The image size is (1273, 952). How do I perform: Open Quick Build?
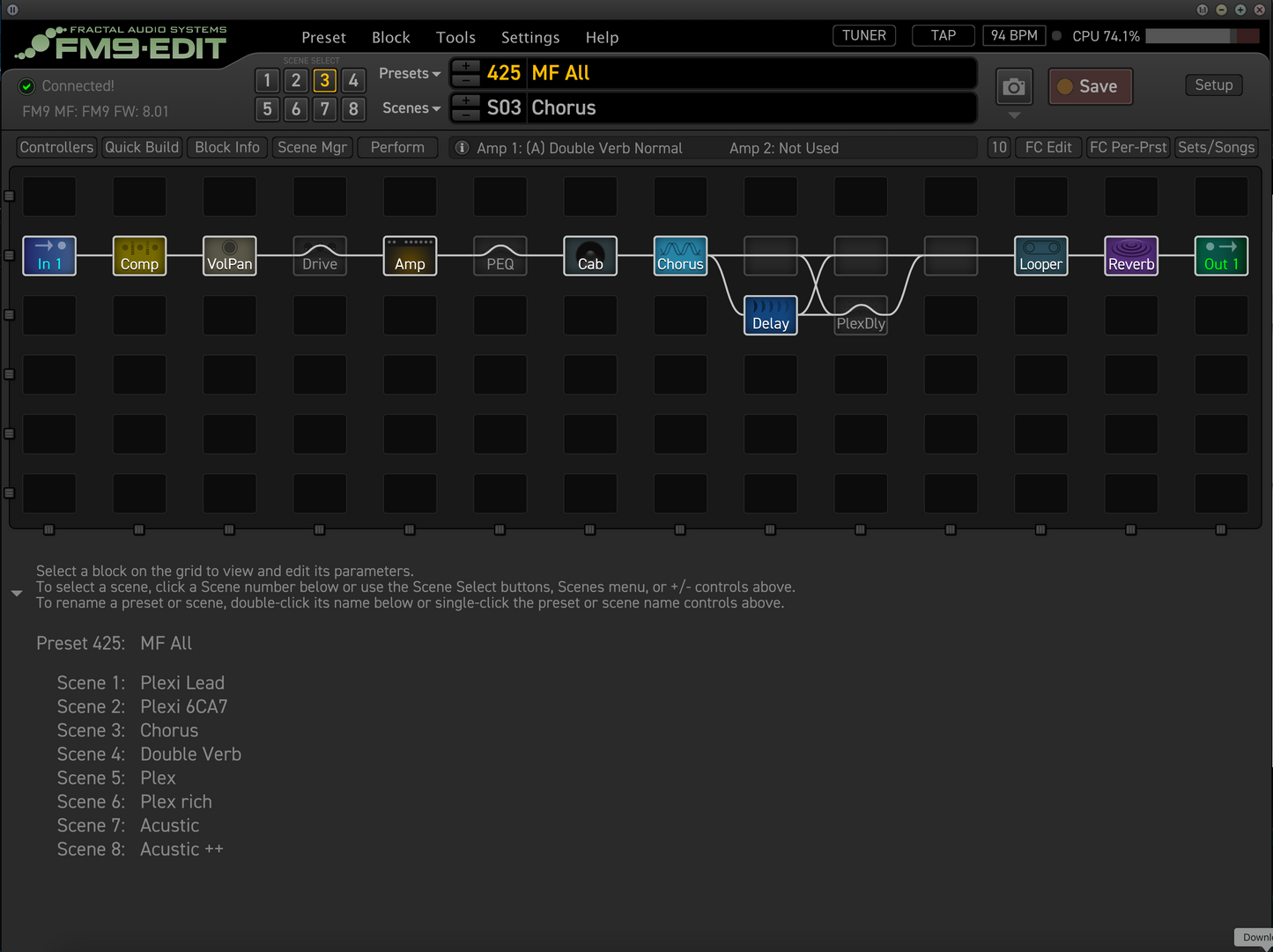pyautogui.click(x=142, y=147)
